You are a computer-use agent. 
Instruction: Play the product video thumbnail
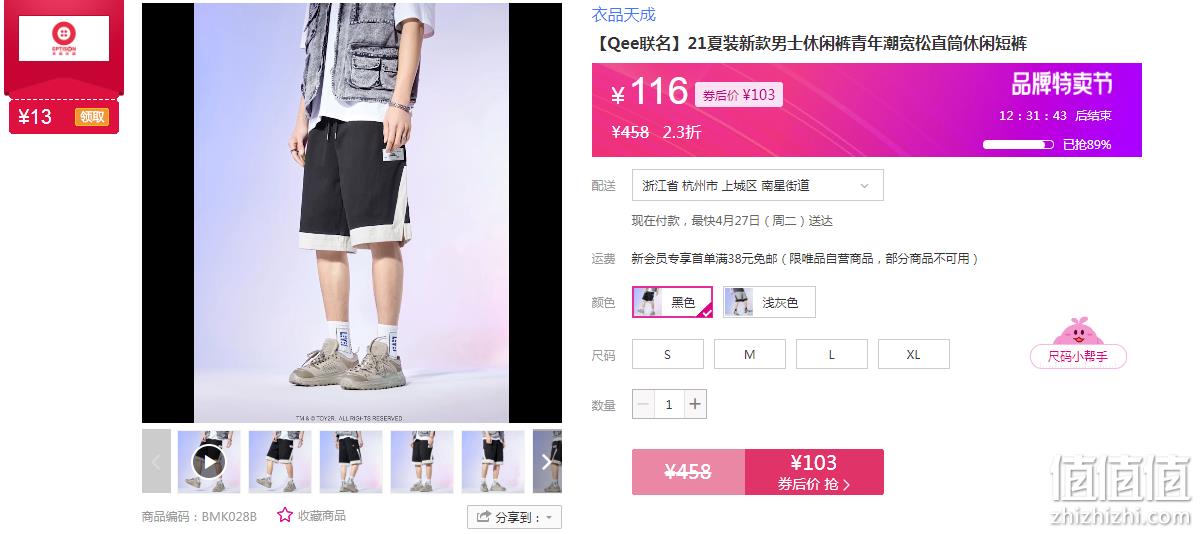point(209,461)
